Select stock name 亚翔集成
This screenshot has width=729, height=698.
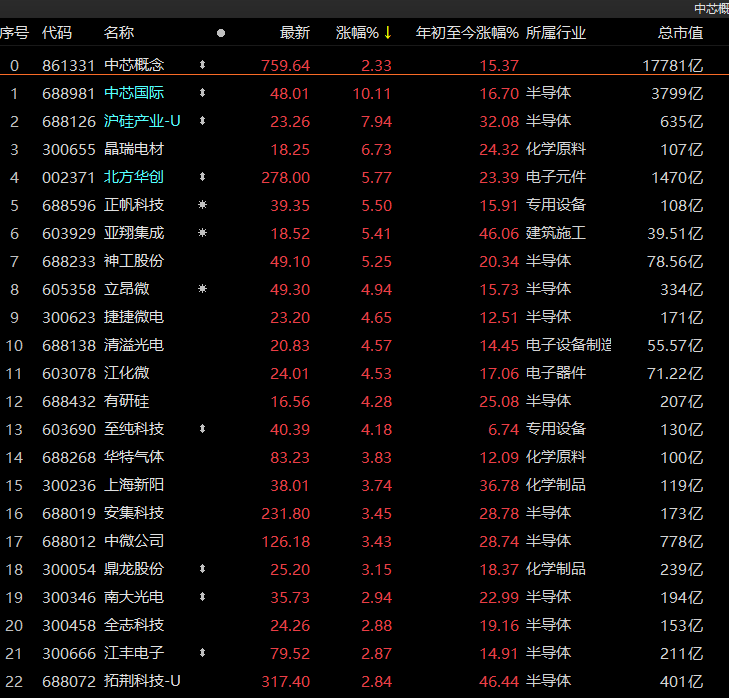pos(134,233)
